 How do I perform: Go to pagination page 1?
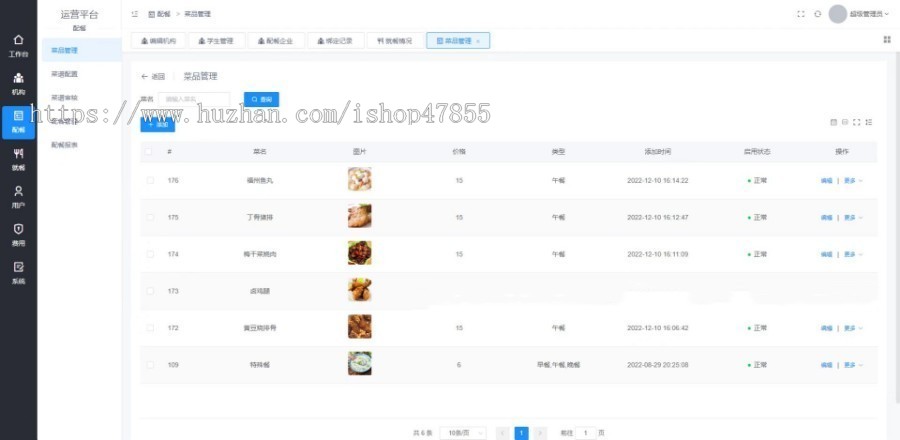[521, 433]
